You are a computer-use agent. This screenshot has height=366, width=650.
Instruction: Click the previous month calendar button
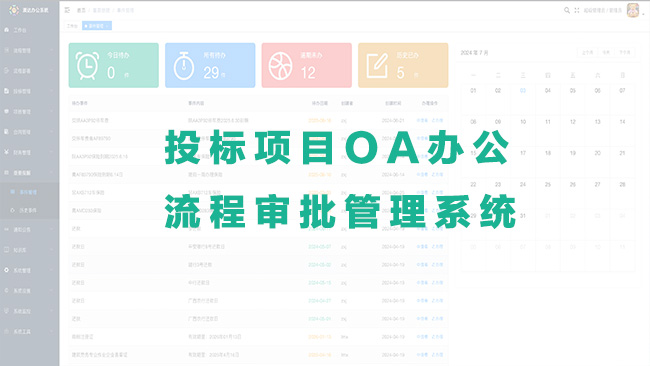(587, 53)
